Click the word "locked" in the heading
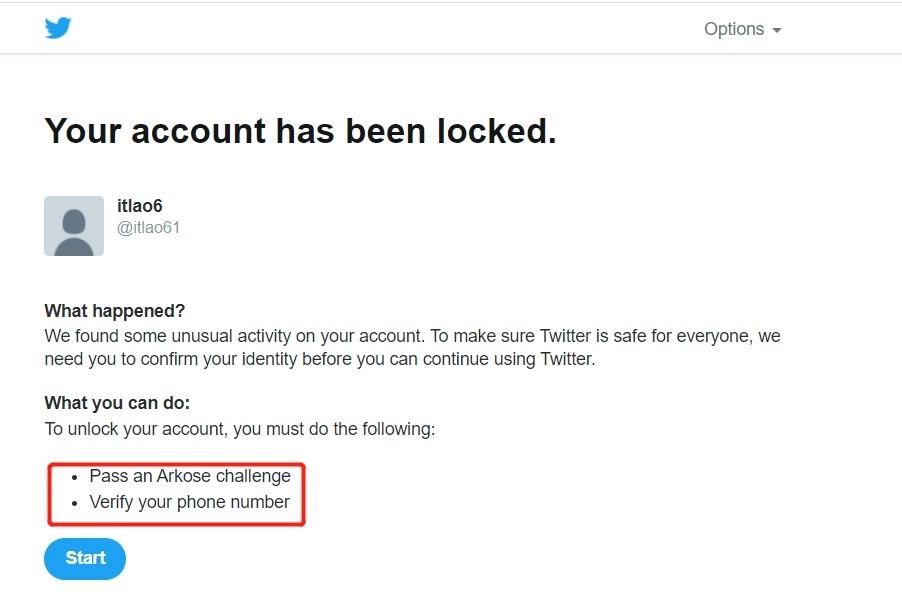 [x=492, y=131]
